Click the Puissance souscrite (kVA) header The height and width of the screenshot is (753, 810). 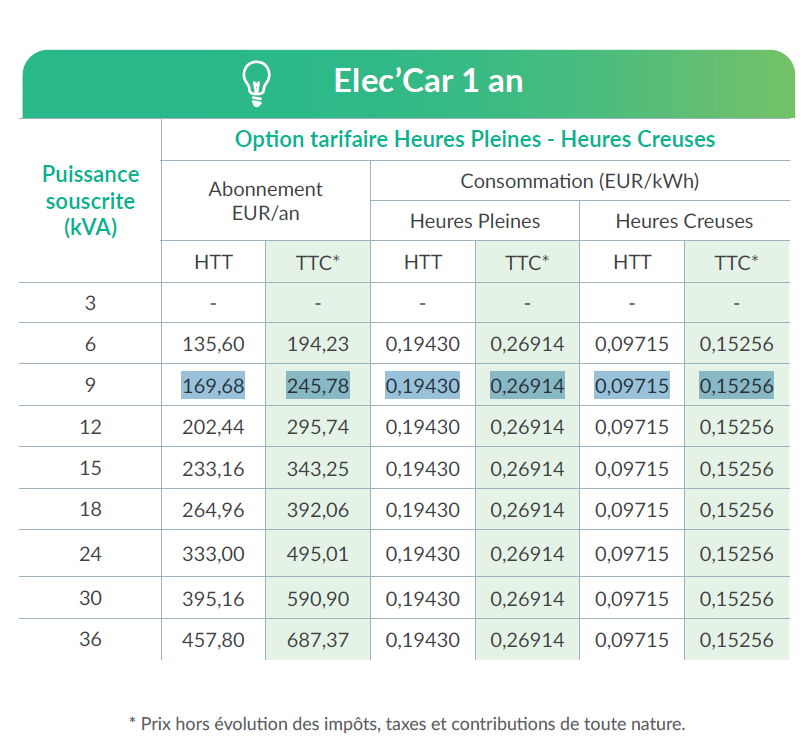coord(90,201)
